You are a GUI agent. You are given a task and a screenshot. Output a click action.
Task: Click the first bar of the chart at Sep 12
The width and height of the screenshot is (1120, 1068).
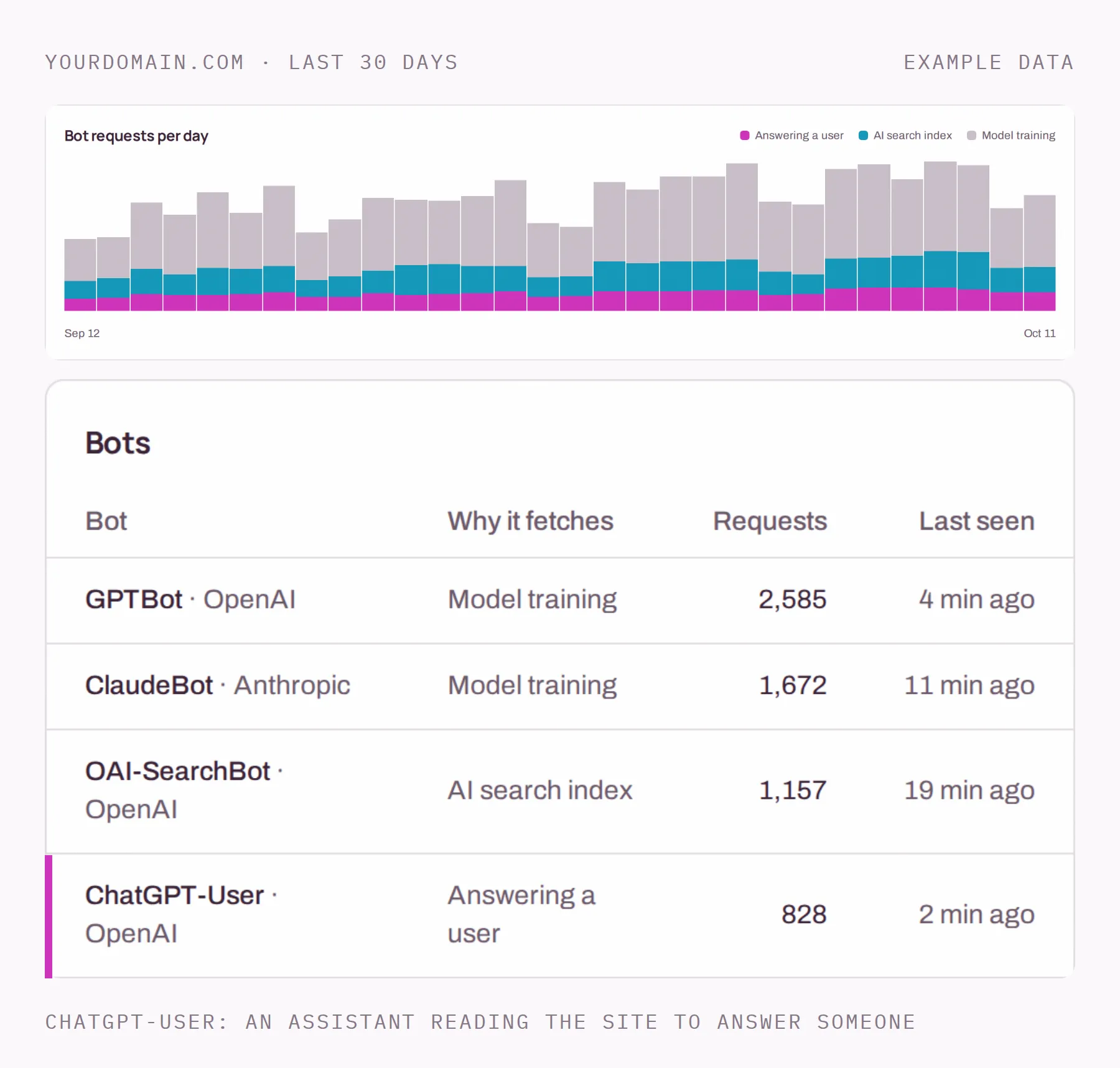(x=80, y=274)
